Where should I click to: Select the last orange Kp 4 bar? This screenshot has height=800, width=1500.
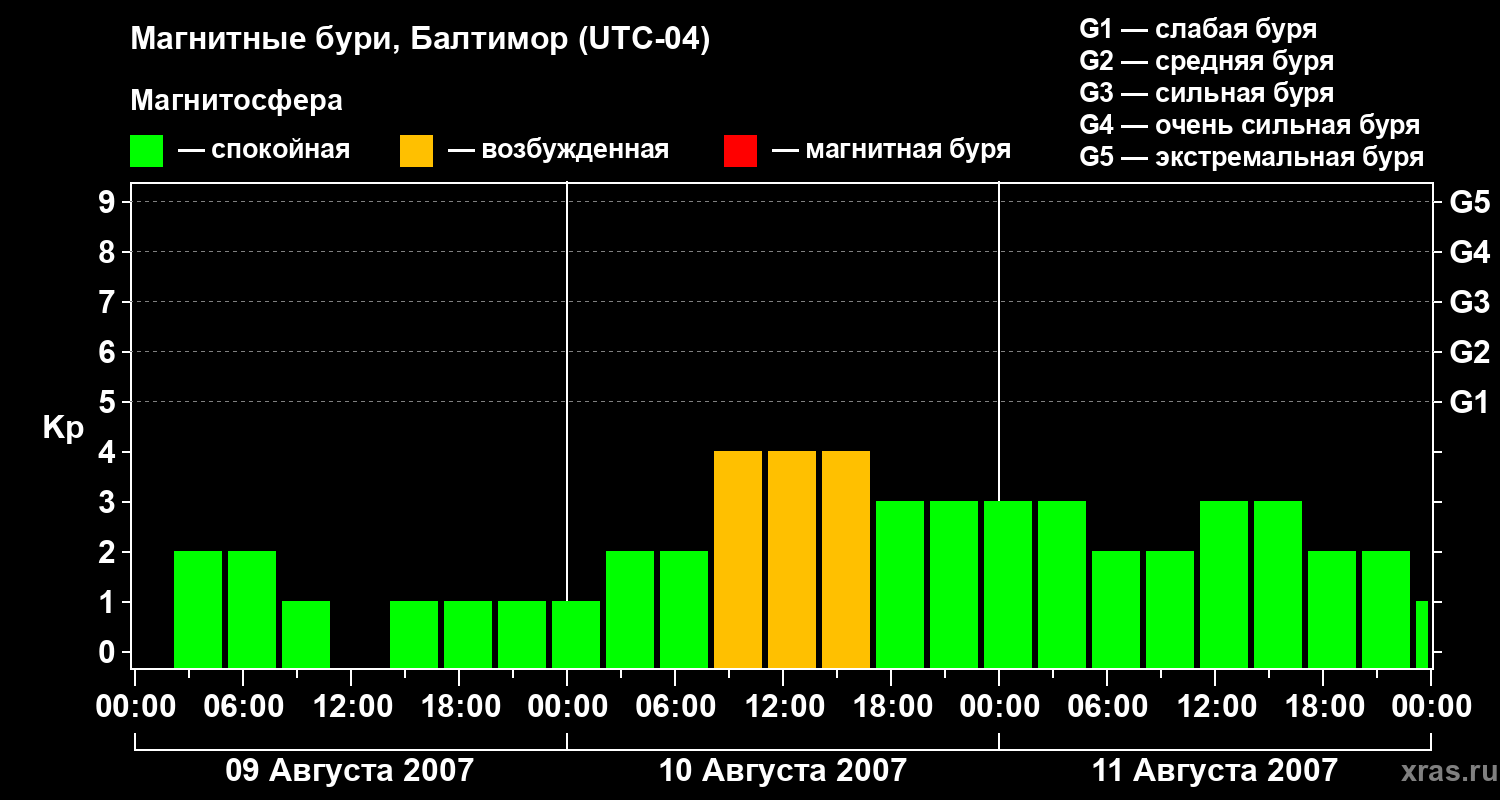(x=846, y=559)
